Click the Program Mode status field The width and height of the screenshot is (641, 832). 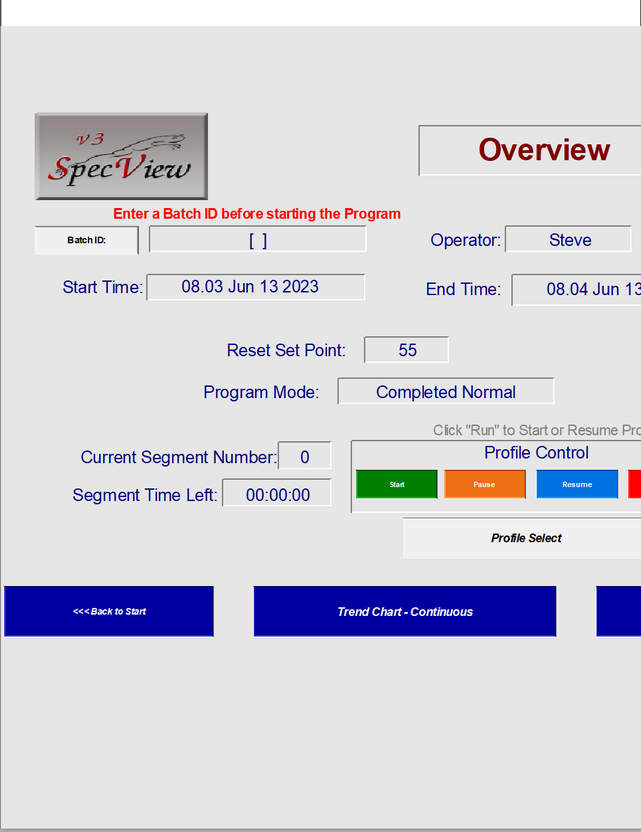[x=446, y=392]
